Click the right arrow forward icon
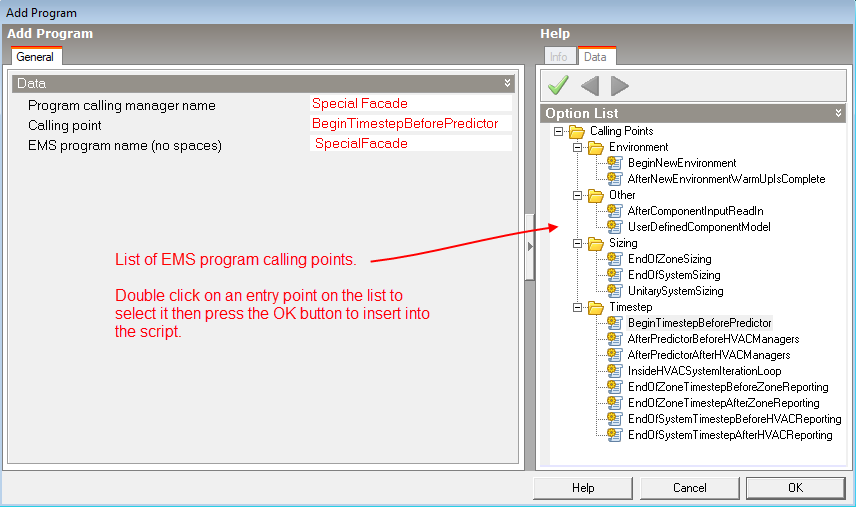This screenshot has height=507, width=856. click(x=620, y=85)
